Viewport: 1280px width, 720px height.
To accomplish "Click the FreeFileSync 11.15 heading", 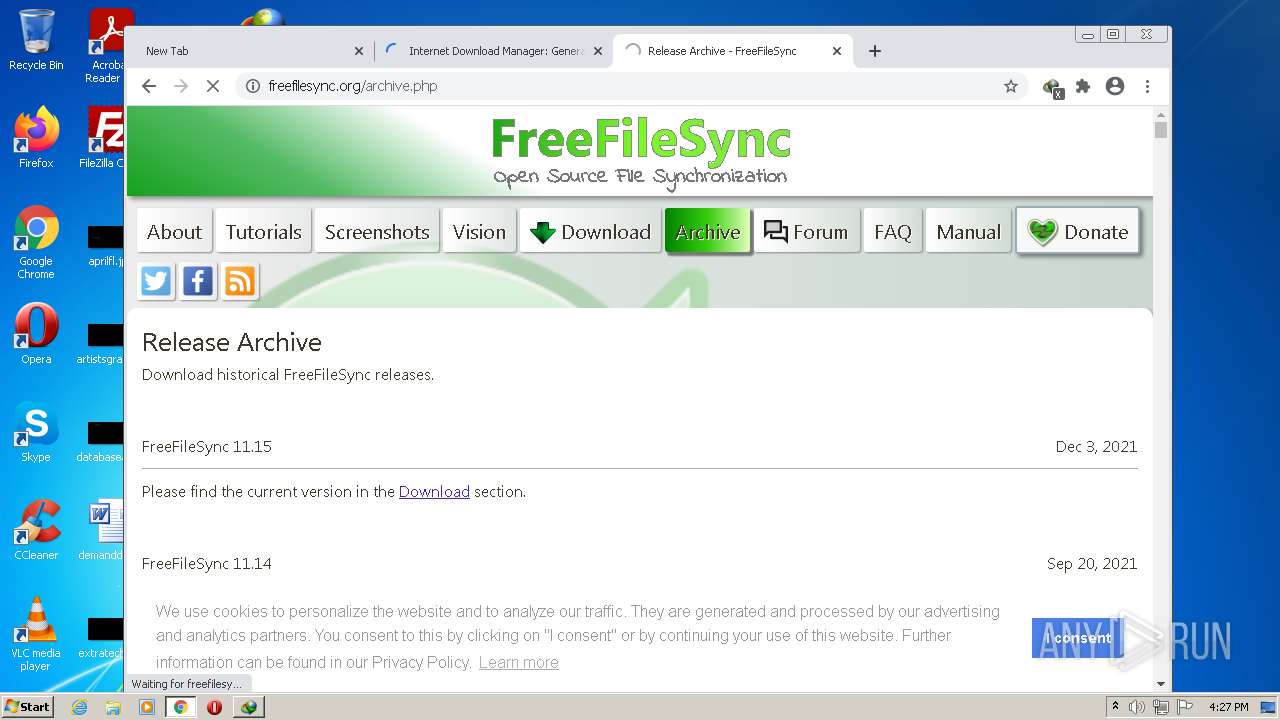I will [207, 447].
